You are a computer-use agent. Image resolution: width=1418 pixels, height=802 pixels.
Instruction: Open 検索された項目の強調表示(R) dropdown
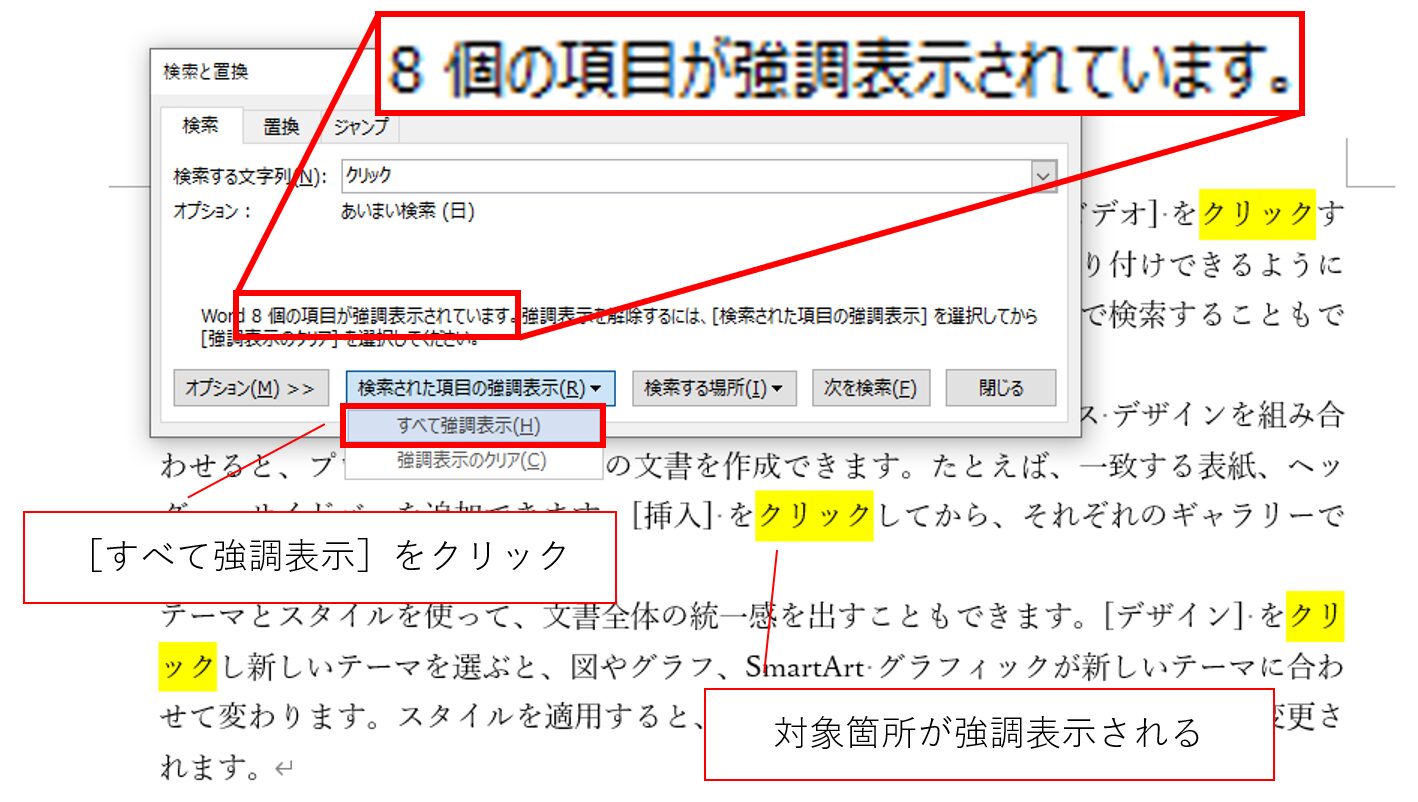480,388
